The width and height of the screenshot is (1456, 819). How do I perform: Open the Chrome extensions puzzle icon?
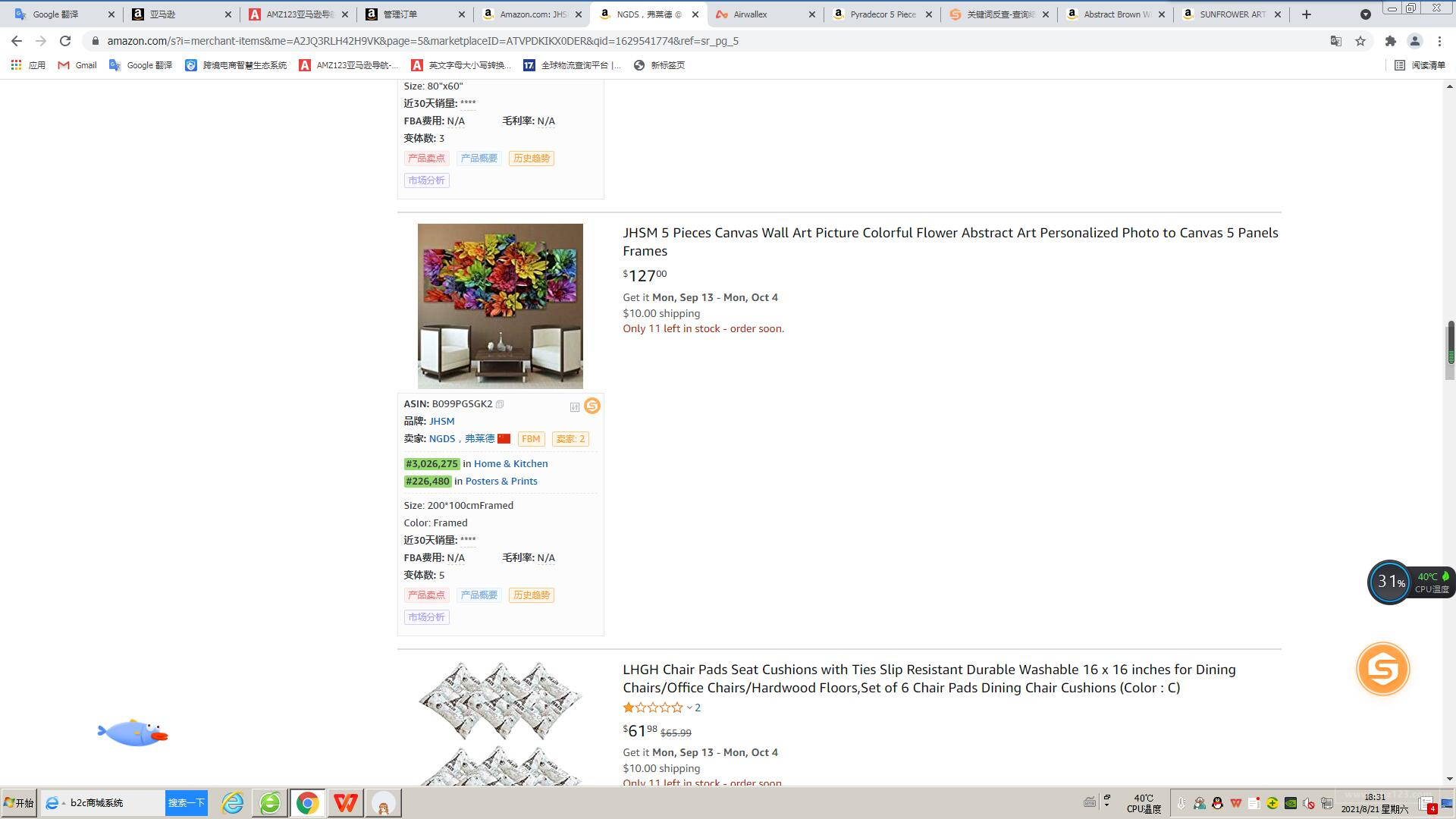(1391, 41)
